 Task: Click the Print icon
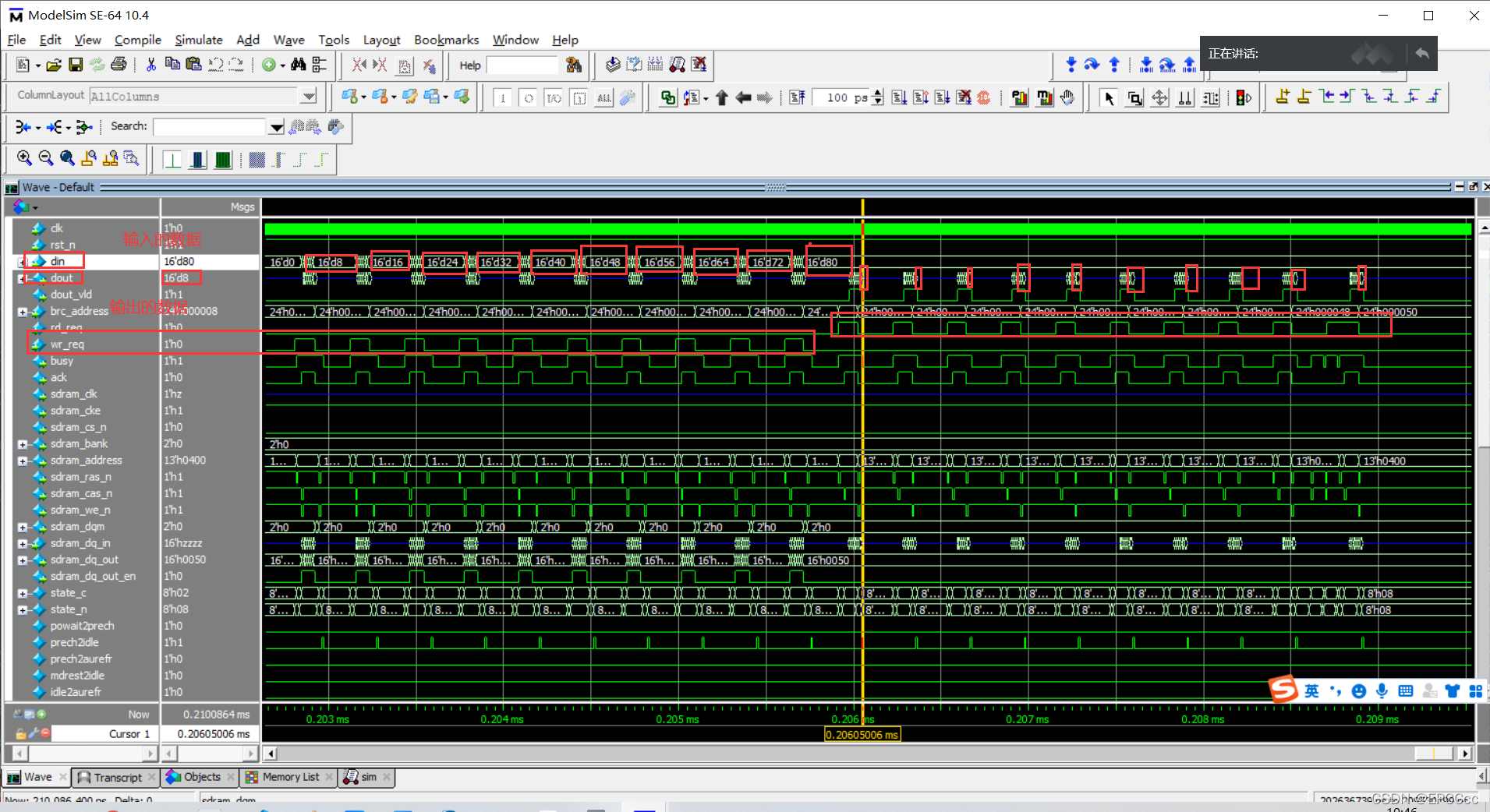pos(119,65)
